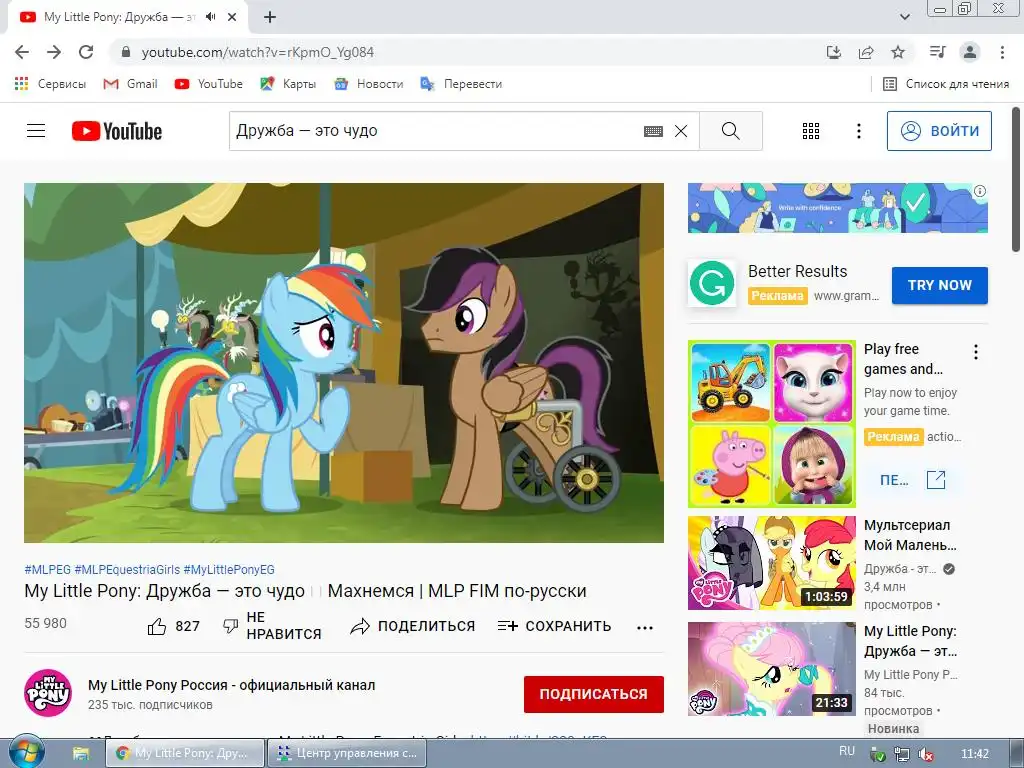Click ПОДЕЛИТЬСЯ to share the video
The width and height of the screenshot is (1024, 768).
tap(413, 626)
